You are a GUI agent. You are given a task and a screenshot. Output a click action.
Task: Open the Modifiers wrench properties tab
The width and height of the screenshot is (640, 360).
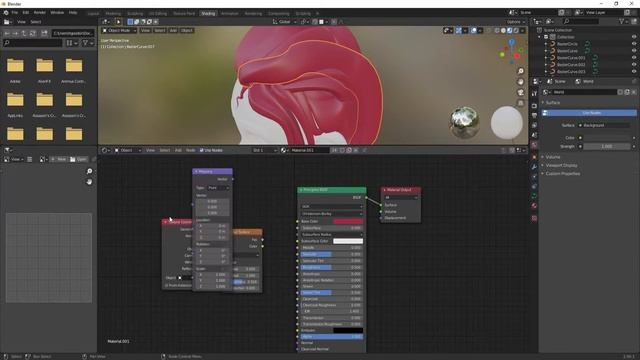534,167
